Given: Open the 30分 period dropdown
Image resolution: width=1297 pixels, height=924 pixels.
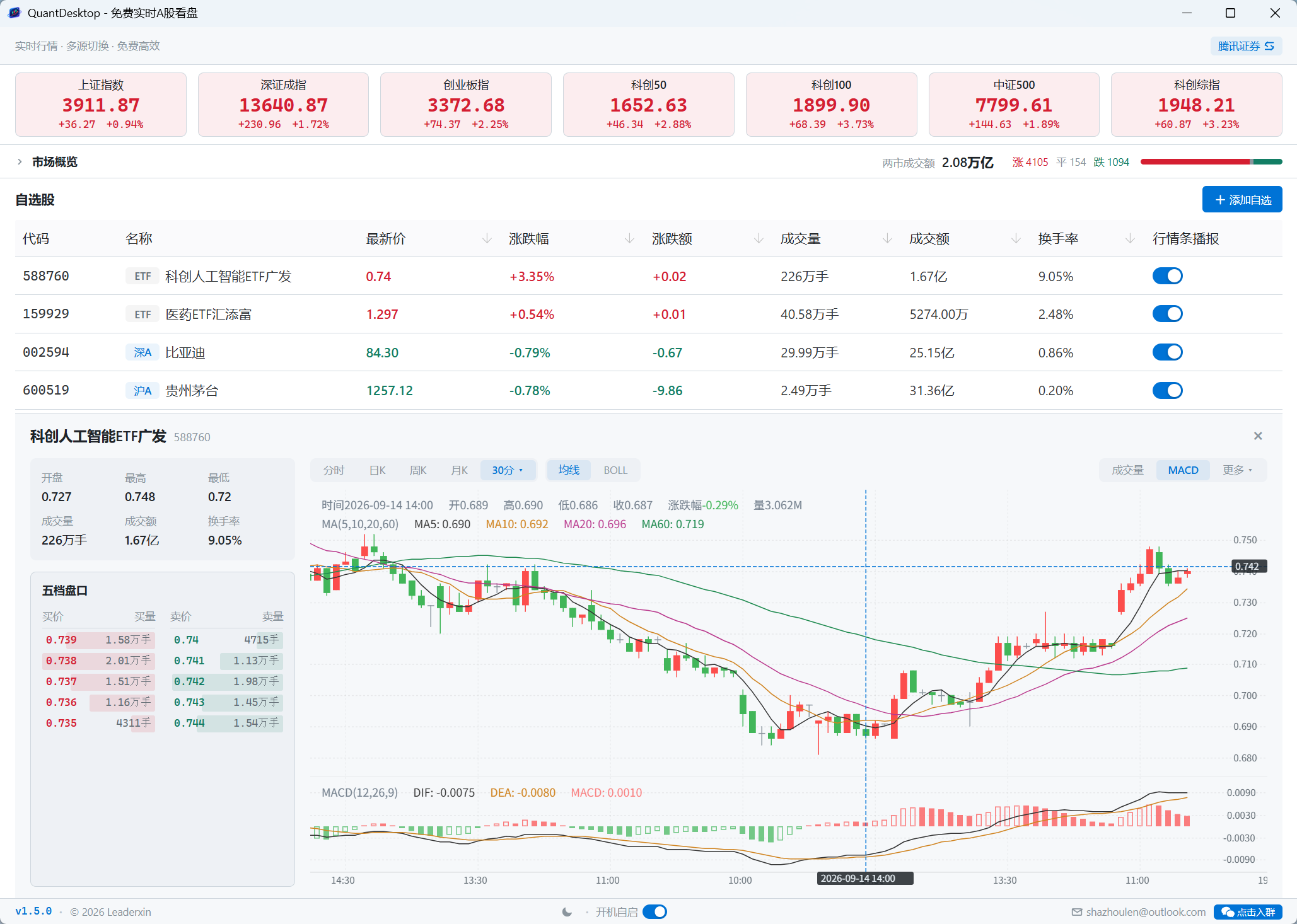Looking at the screenshot, I should point(508,470).
